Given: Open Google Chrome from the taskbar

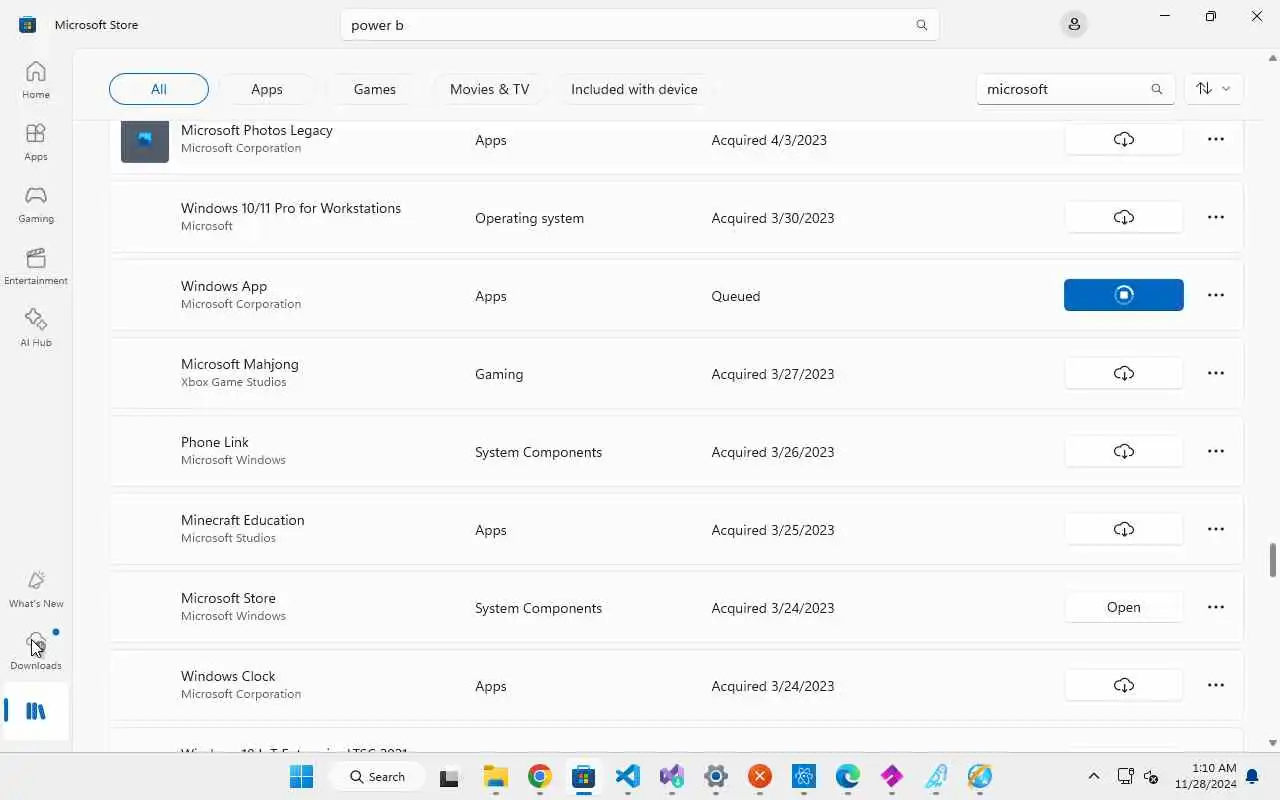Looking at the screenshot, I should (539, 776).
